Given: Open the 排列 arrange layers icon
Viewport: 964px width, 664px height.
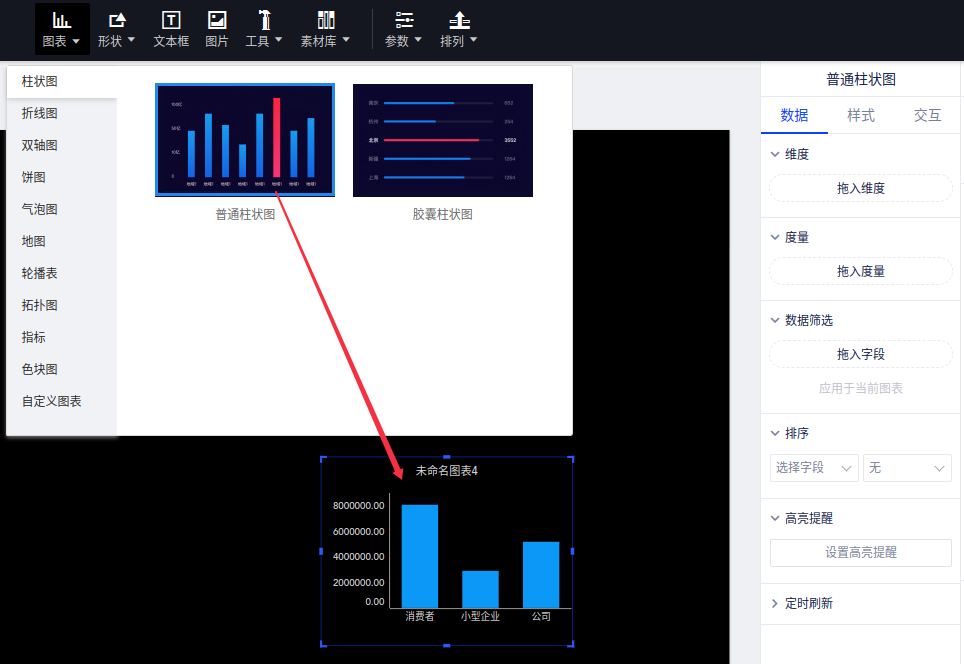Looking at the screenshot, I should click(x=459, y=20).
